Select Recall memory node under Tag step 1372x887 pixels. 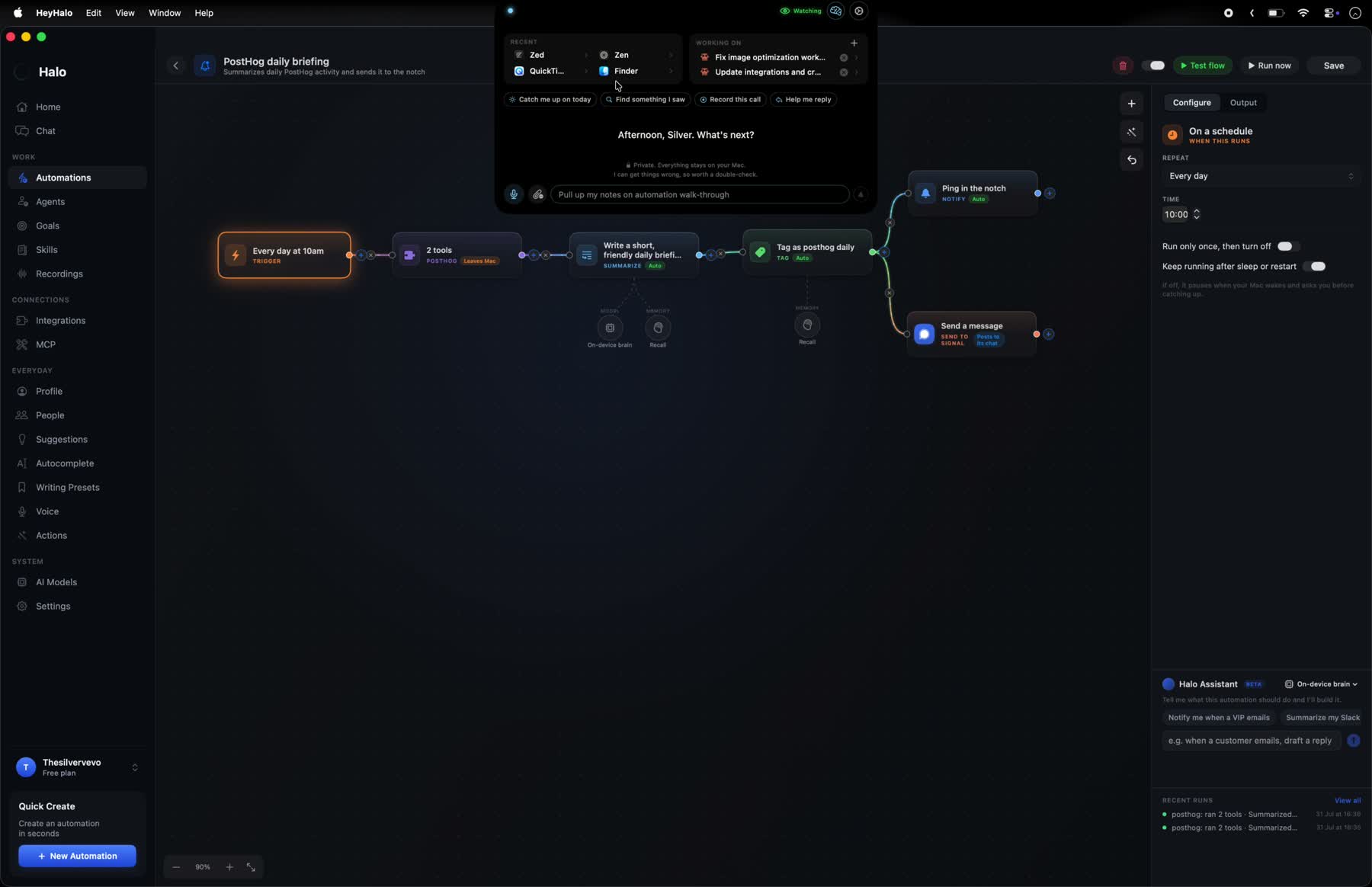coord(807,325)
